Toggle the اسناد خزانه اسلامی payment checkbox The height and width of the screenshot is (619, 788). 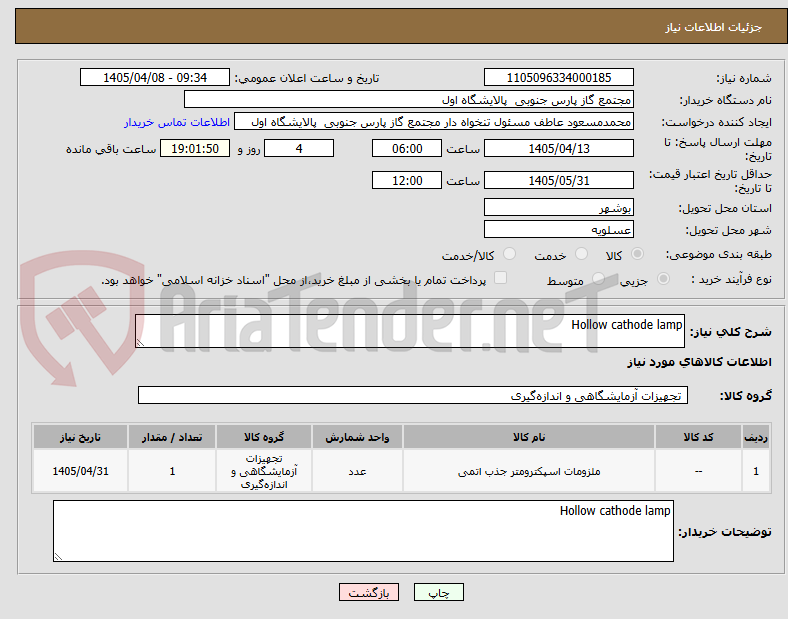[500, 278]
